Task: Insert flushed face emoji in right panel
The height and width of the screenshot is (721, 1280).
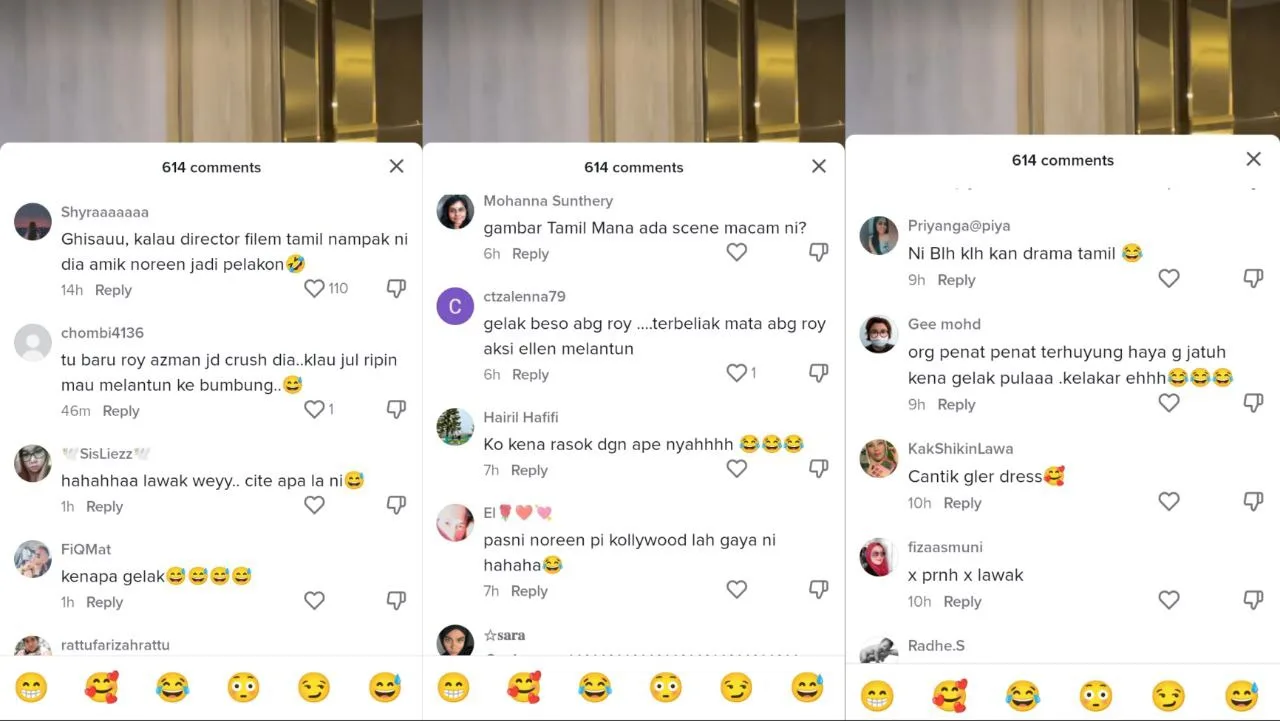Action: (x=1096, y=694)
